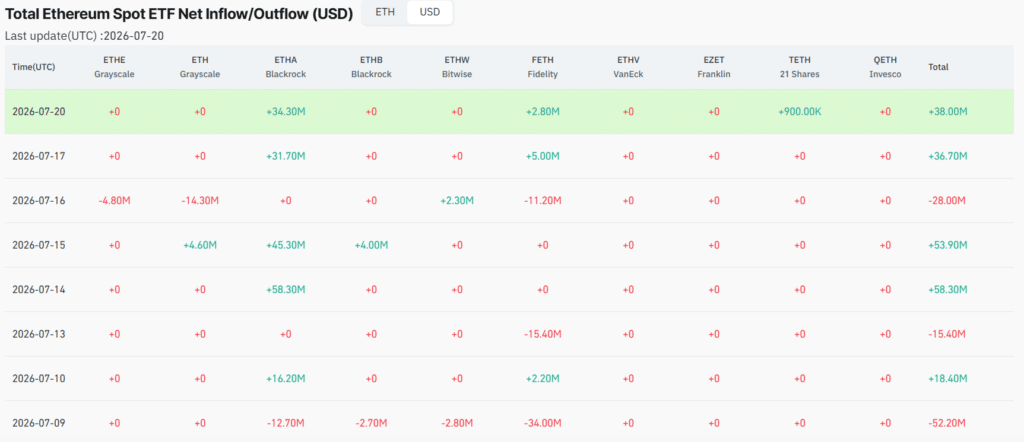Screen dimensions: 1024x442
Task: Click the +2.80M FETH value
Action: pyautogui.click(x=542, y=112)
